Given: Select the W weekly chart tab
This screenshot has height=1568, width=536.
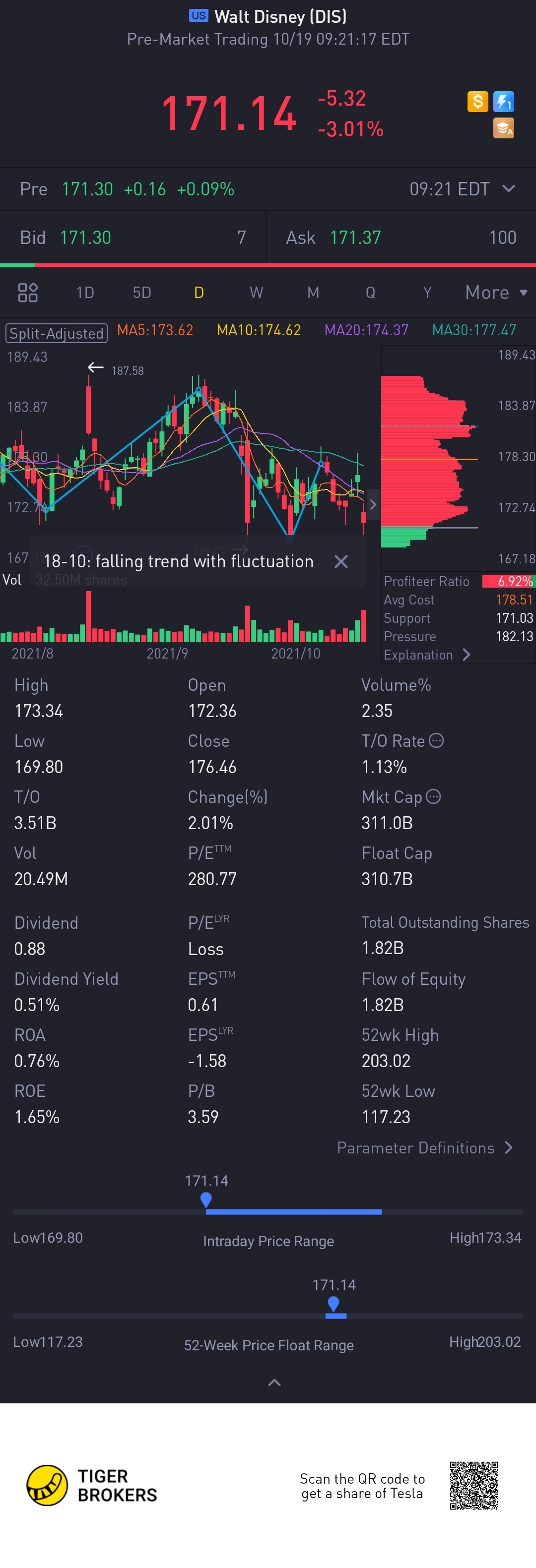Looking at the screenshot, I should pos(257,293).
